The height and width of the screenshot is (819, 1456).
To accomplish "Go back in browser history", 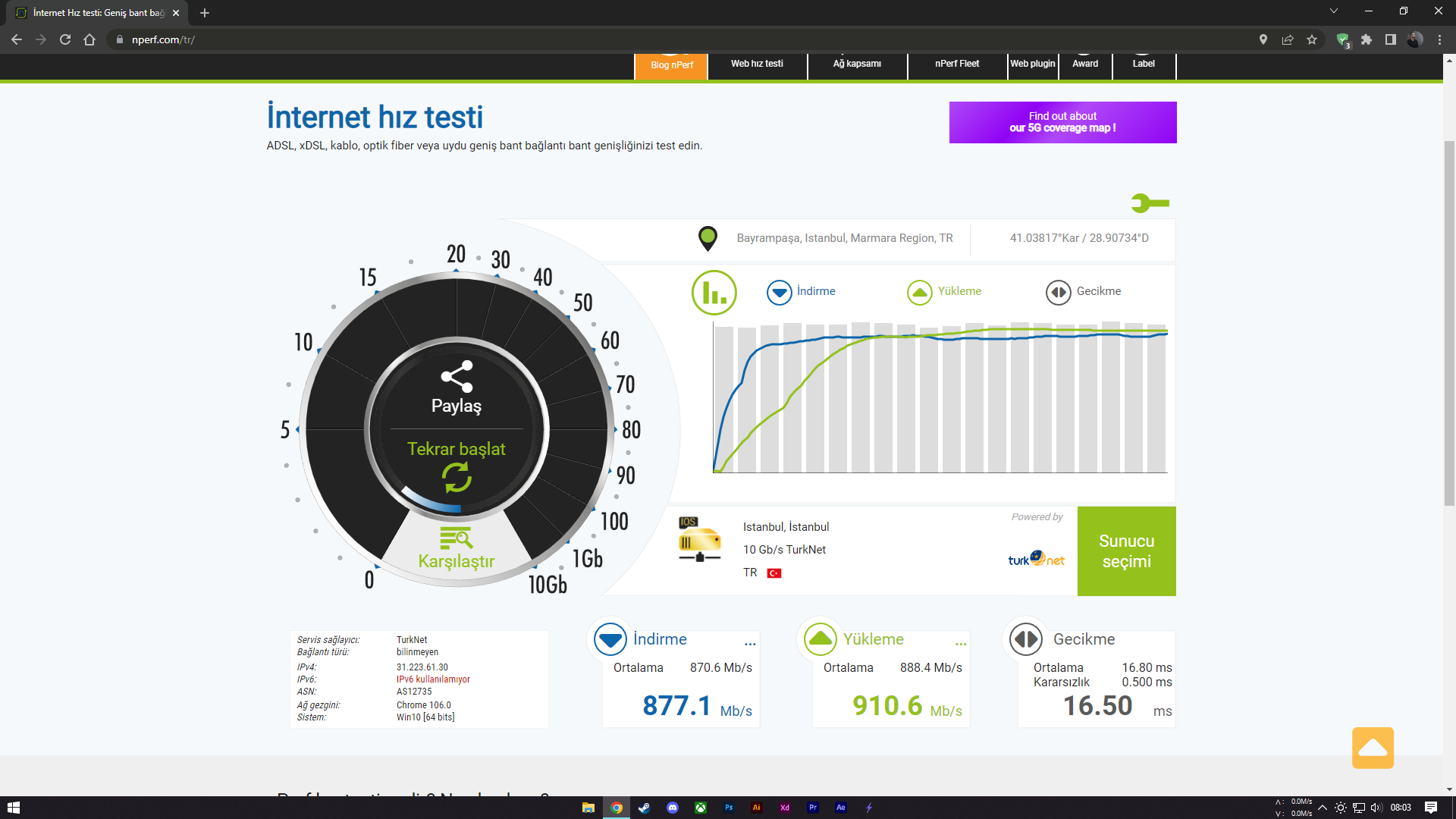I will pyautogui.click(x=17, y=39).
